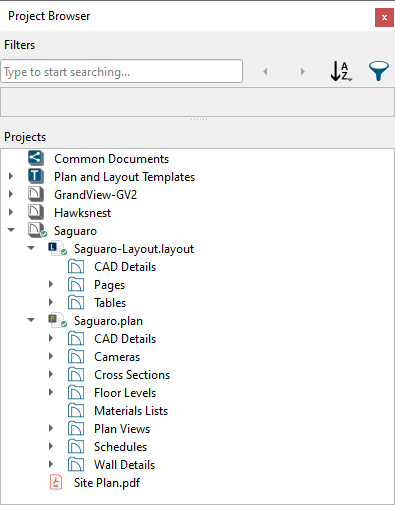This screenshot has width=395, height=505.
Task: Click the Cameras folder icon
Action: click(x=76, y=357)
